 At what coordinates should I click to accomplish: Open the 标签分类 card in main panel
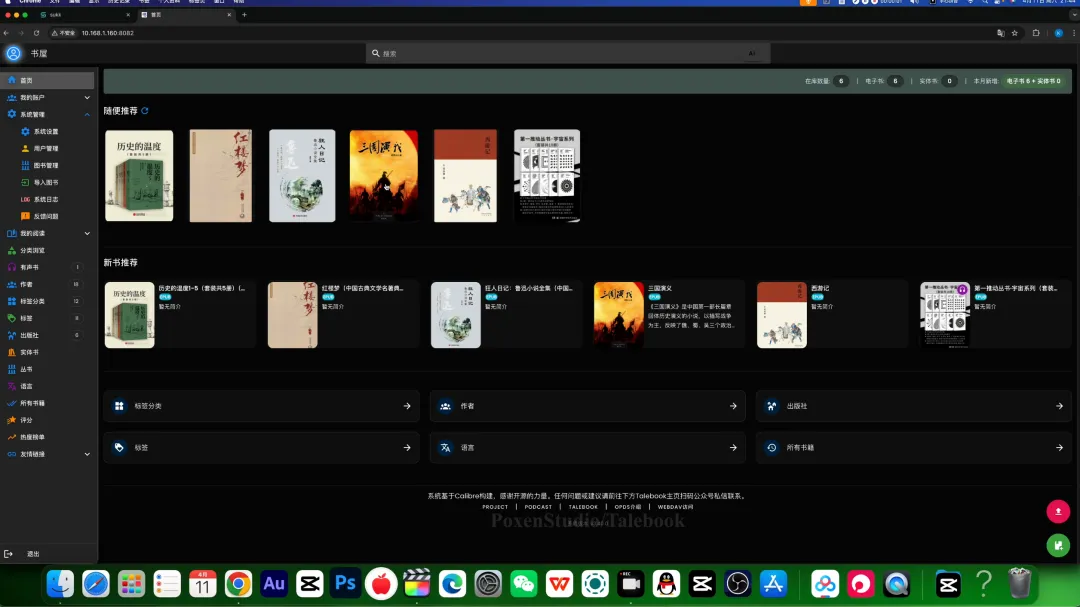click(262, 407)
